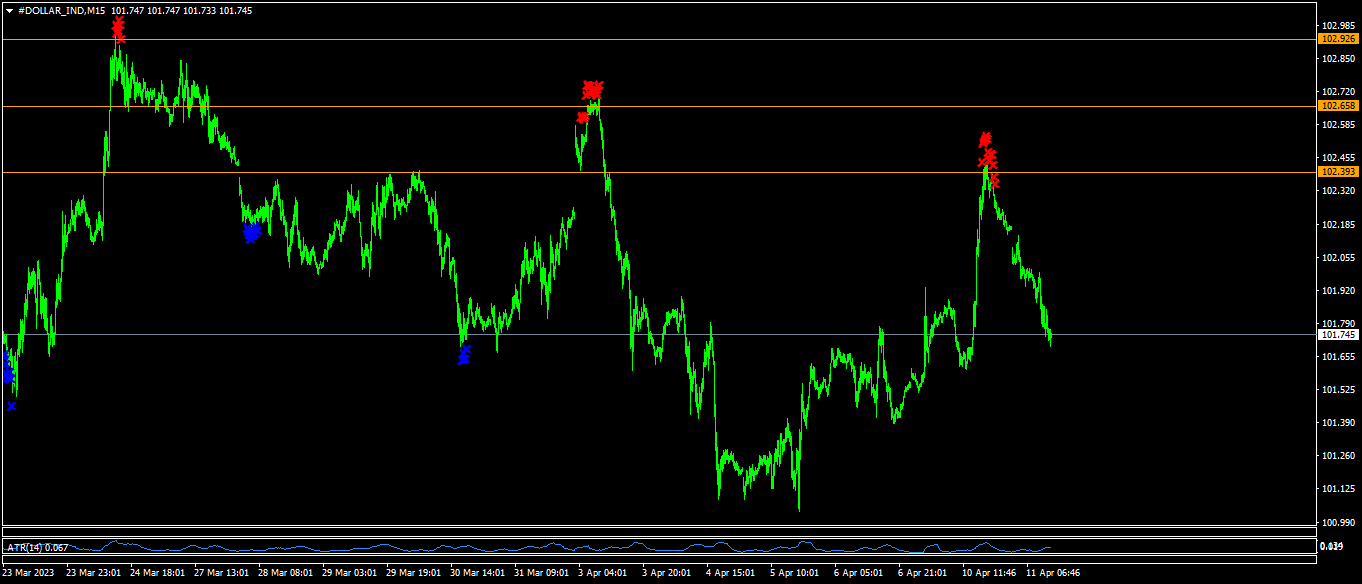The height and width of the screenshot is (584, 1362).
Task: Click the blue buy markers near 30 Mar low
Action: coord(464,354)
